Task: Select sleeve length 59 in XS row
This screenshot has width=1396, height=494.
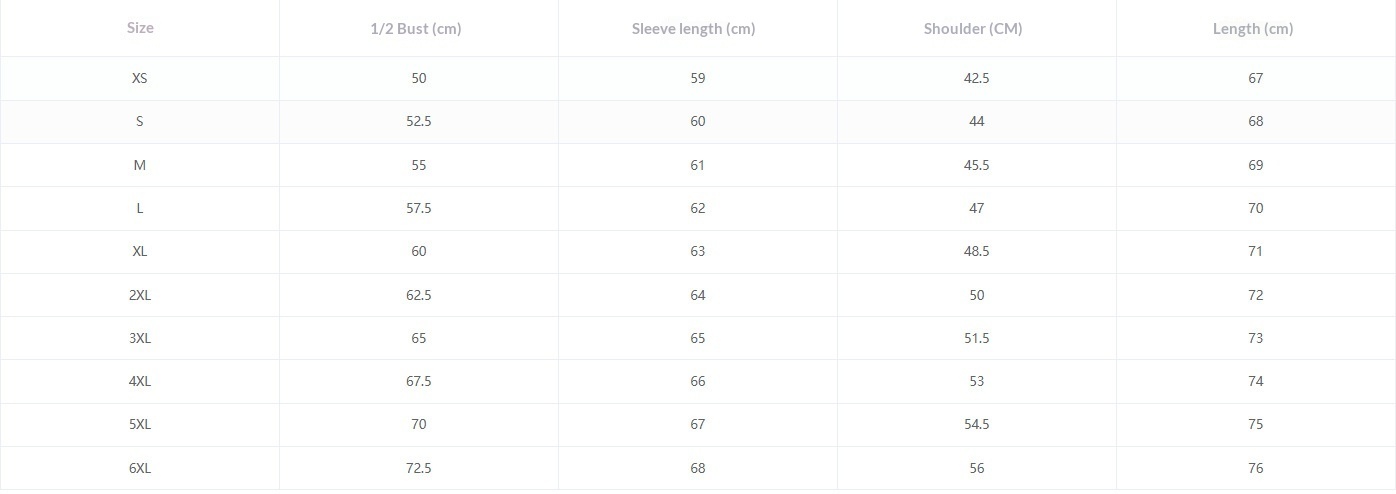Action: point(698,78)
